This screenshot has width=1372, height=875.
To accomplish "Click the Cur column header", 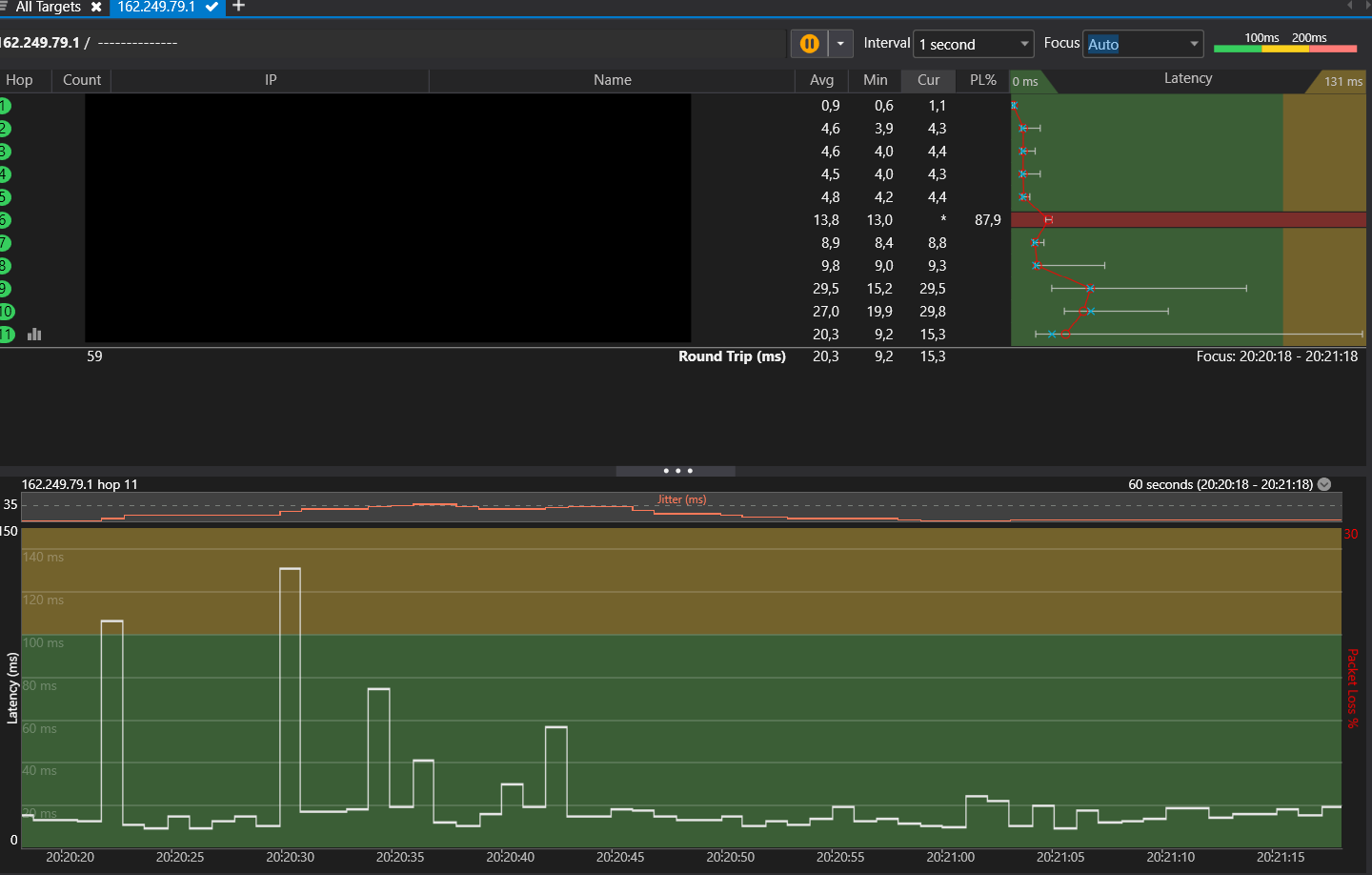I will tap(928, 80).
